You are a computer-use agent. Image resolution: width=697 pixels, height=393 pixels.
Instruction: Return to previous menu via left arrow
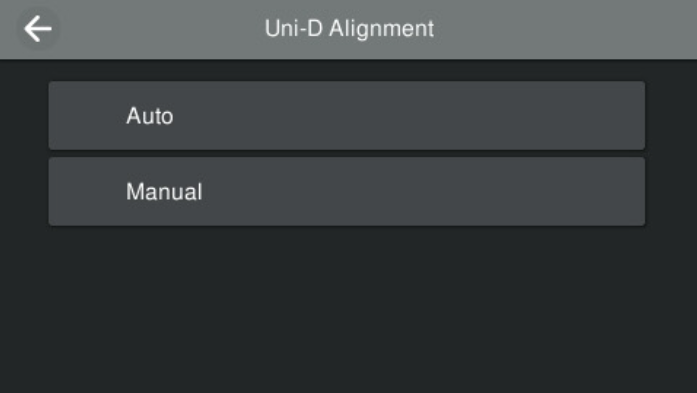click(x=38, y=29)
